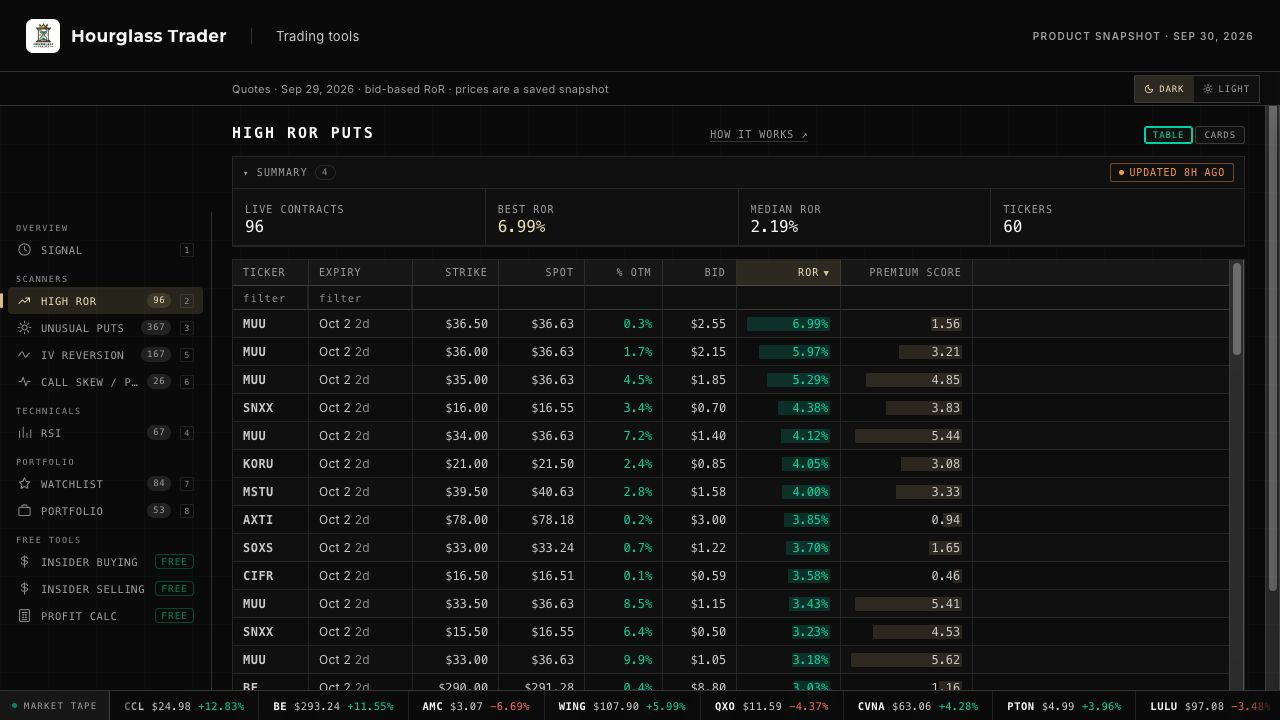Click the FREE badge beside Profit Calc
The height and width of the screenshot is (720, 1280).
point(174,616)
